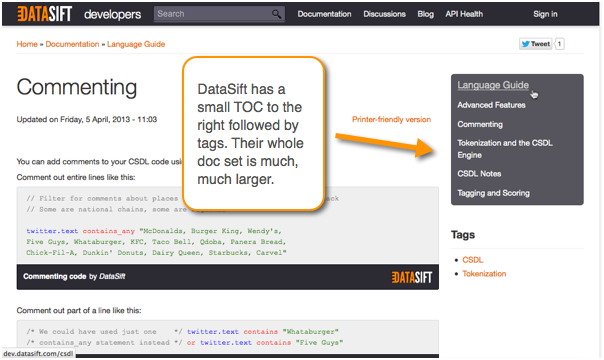
Task: Click the Tags heading
Action: 463,235
